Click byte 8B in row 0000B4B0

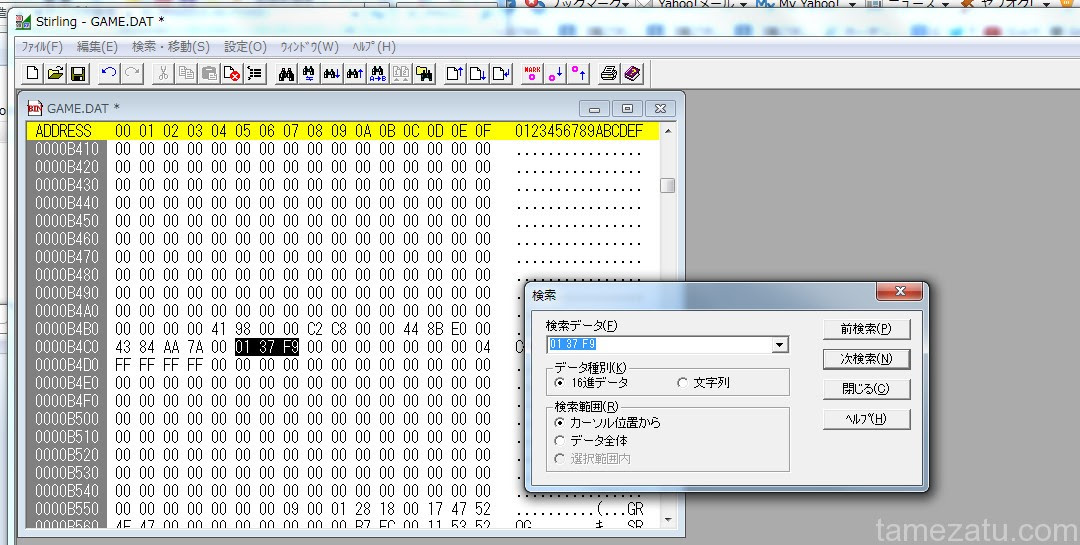click(435, 329)
